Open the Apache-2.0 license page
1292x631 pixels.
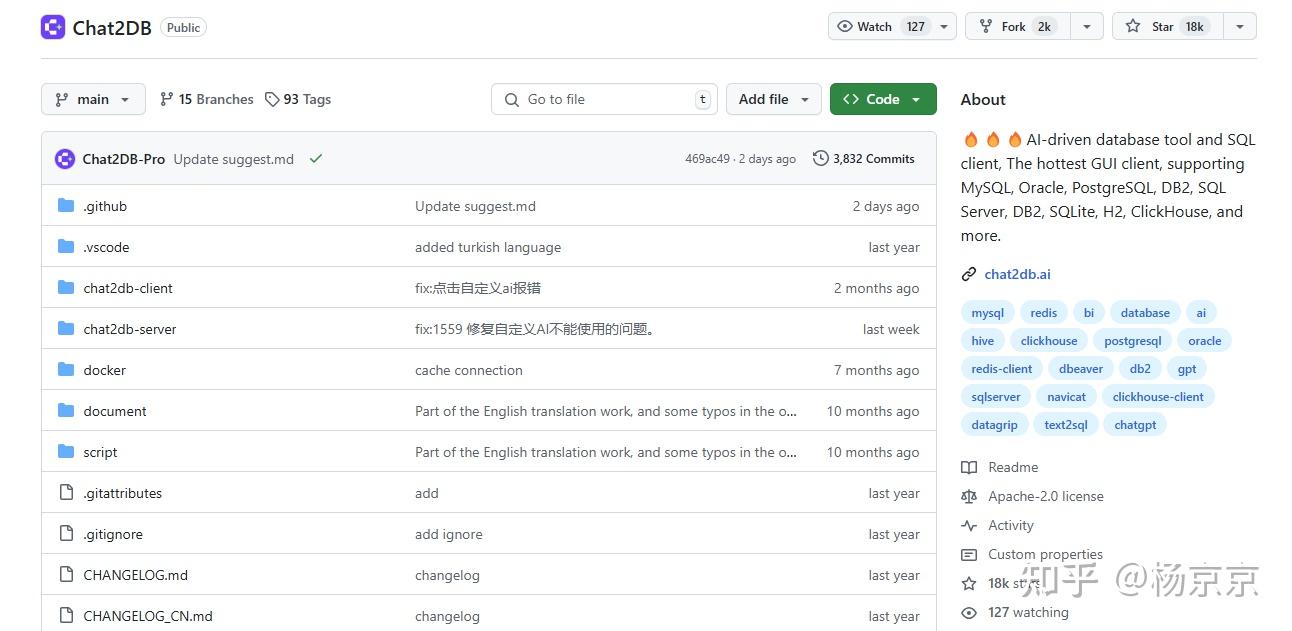(x=1044, y=496)
